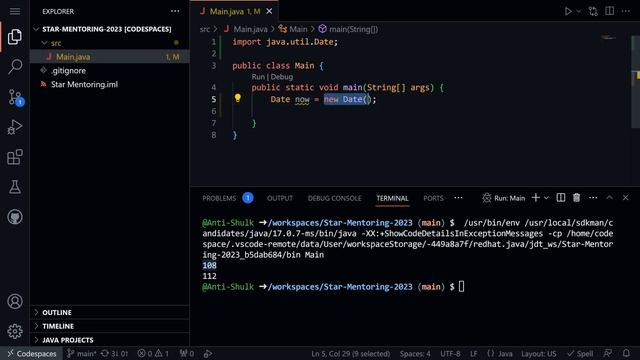Synchronize changes in status bar
Viewport: 640px width, 360px height.
tap(114, 353)
